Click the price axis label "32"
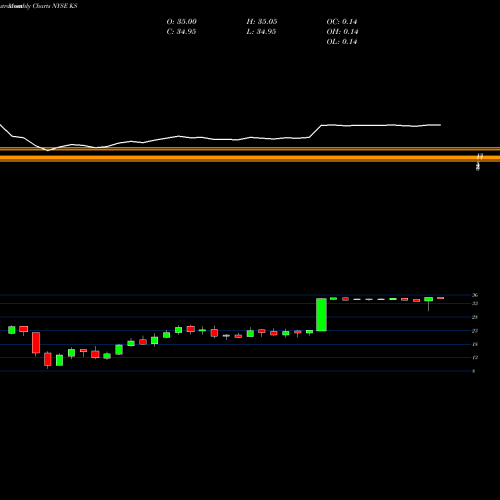The height and width of the screenshot is (500, 500). (x=475, y=303)
